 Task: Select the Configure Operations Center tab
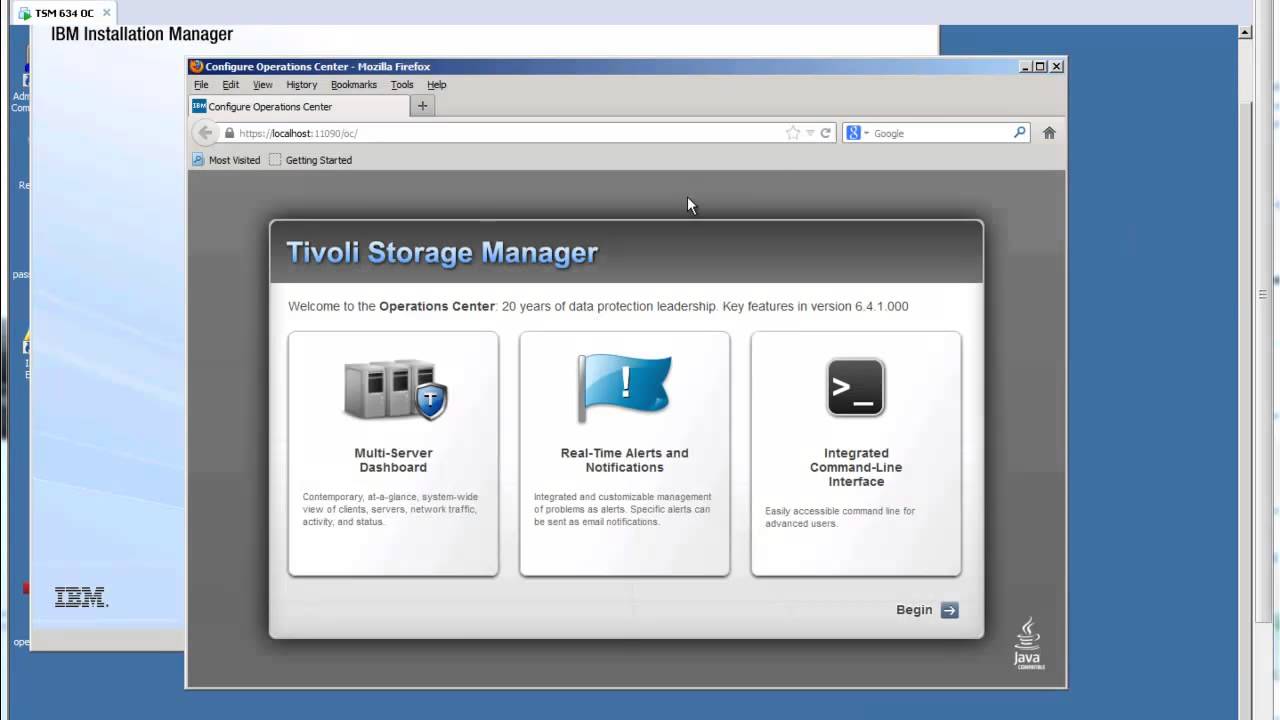pyautogui.click(x=298, y=106)
